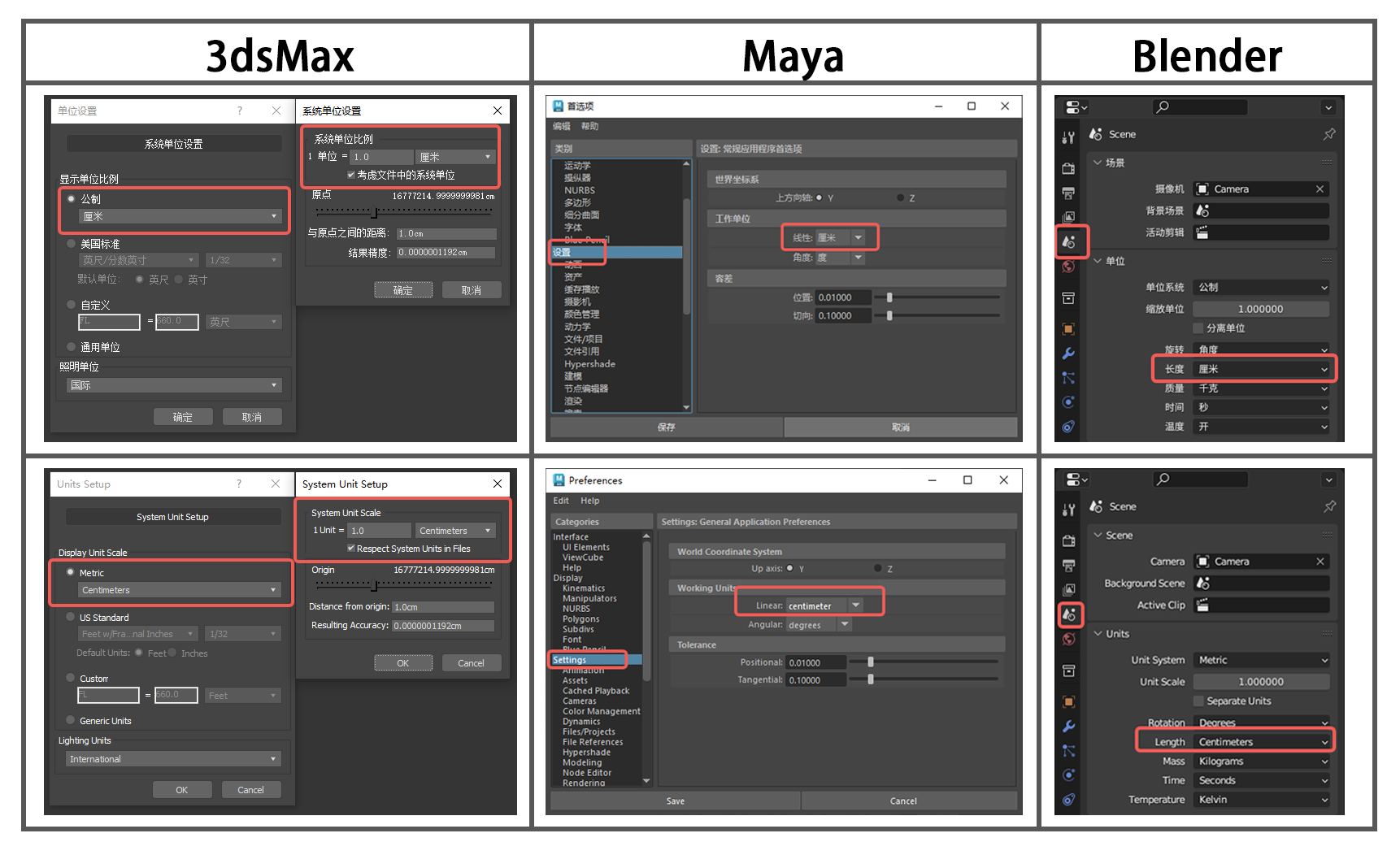Viewport: 1400px width, 855px height.
Task: Click search field in English Blender properties
Action: pos(1199,480)
